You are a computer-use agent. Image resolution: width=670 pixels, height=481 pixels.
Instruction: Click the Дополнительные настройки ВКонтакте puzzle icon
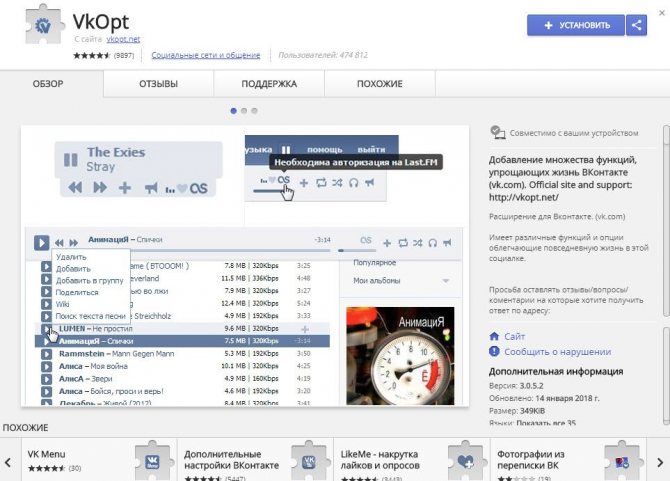point(309,461)
